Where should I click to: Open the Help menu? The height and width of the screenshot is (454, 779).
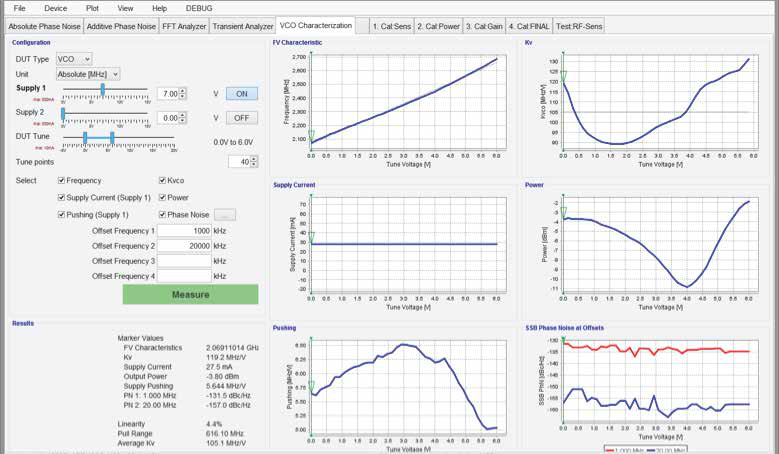tap(159, 8)
